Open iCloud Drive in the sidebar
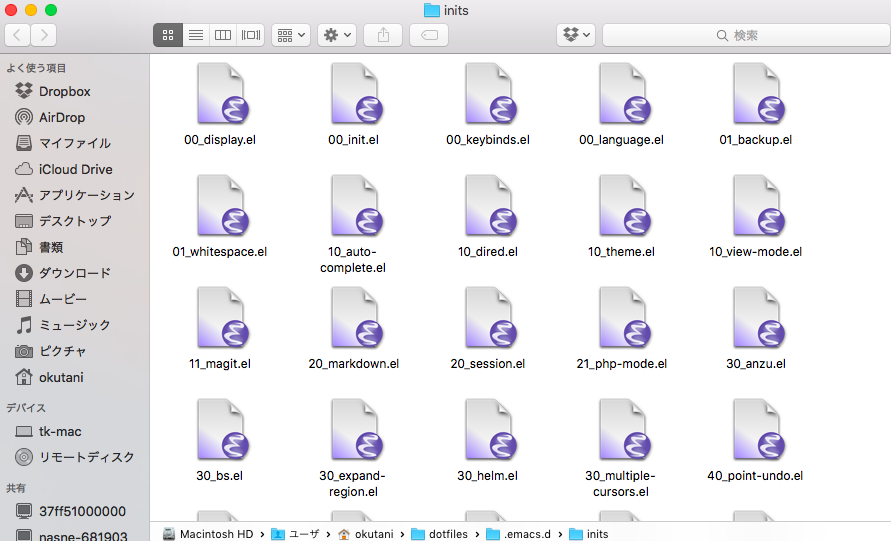This screenshot has width=891, height=541. point(75,169)
